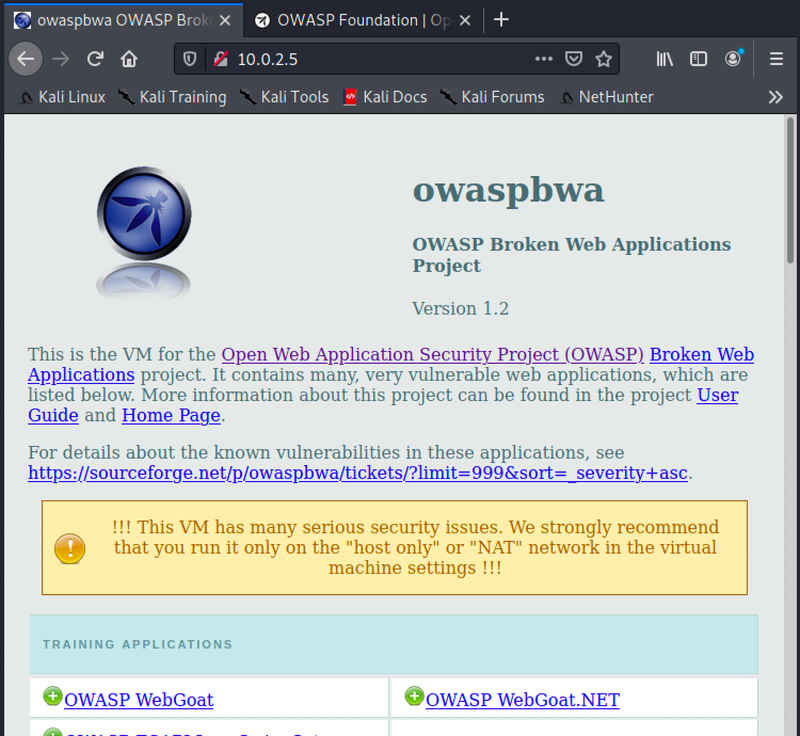Open a new tab
The image size is (800, 736).
click(x=502, y=20)
